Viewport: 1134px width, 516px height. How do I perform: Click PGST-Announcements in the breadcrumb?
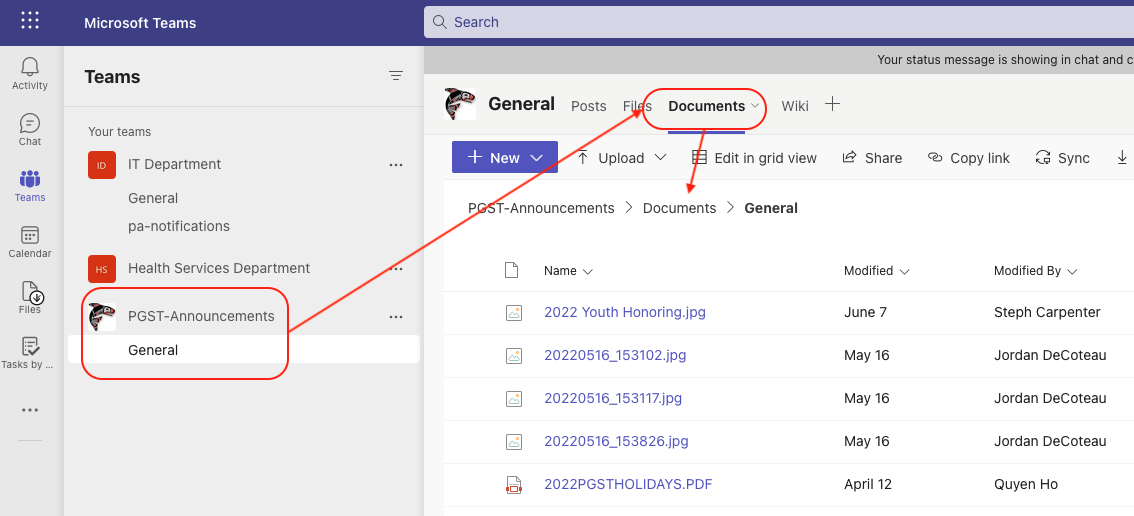tap(541, 208)
